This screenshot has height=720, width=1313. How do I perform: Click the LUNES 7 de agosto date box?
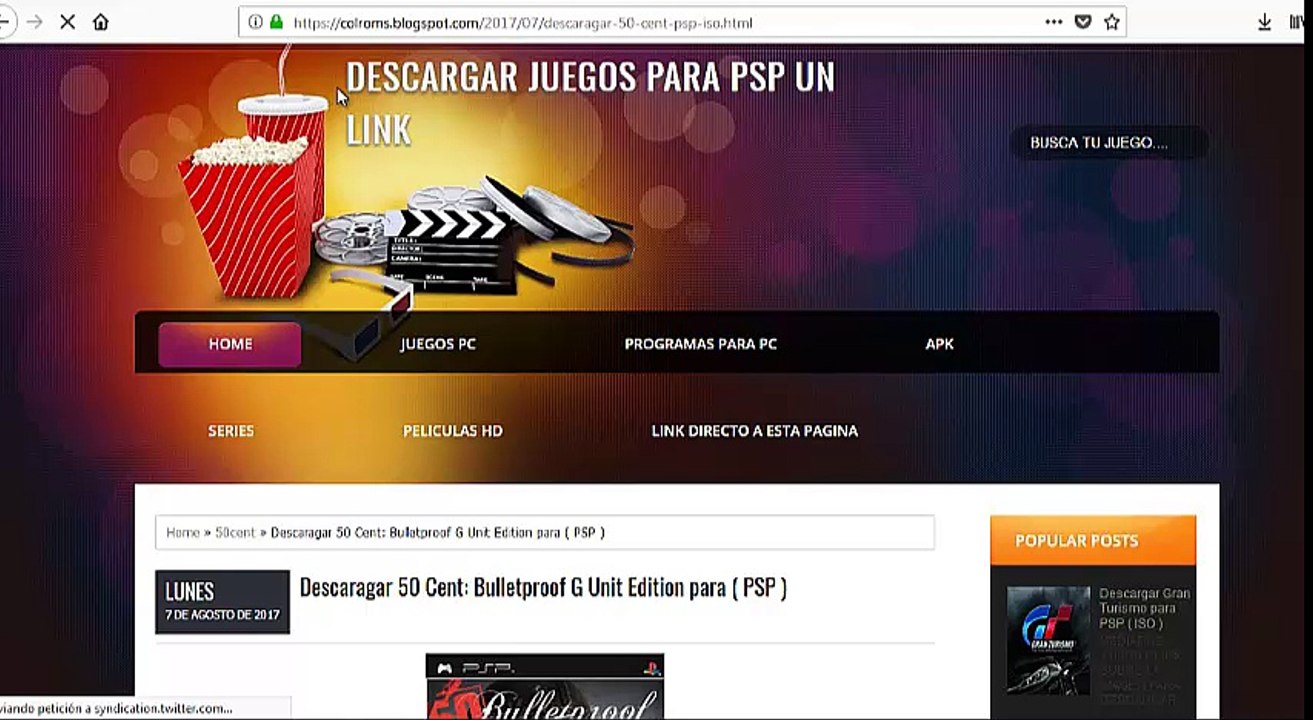pyautogui.click(x=222, y=602)
